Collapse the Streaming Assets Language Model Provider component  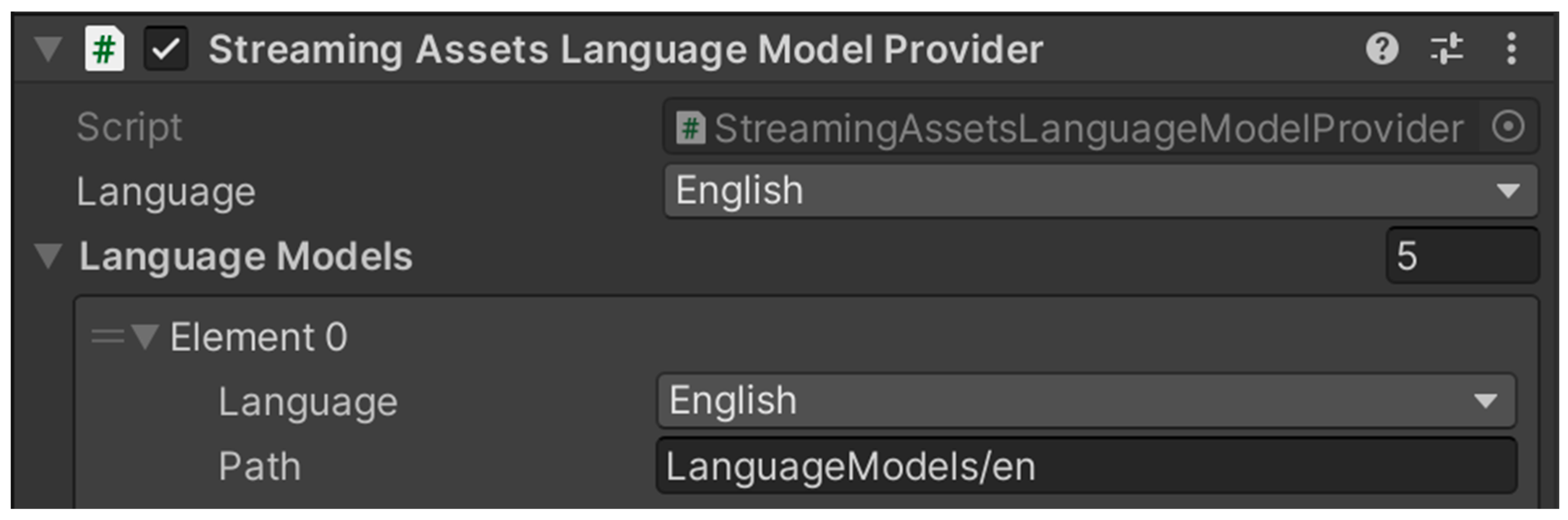coord(48,49)
